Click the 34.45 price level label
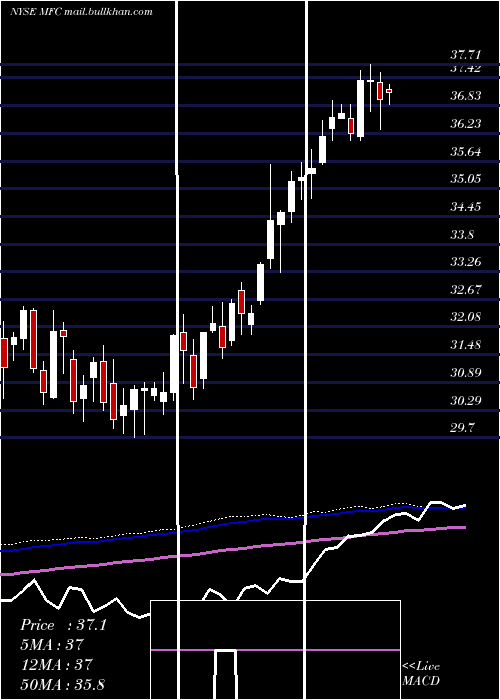This screenshot has width=500, height=700. point(466,207)
